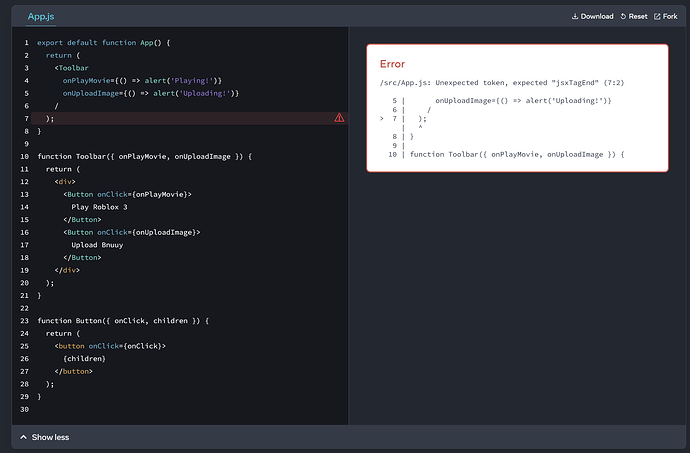The height and width of the screenshot is (453, 690).
Task: Click button onClick={onClick} on line 25
Action: point(110,346)
